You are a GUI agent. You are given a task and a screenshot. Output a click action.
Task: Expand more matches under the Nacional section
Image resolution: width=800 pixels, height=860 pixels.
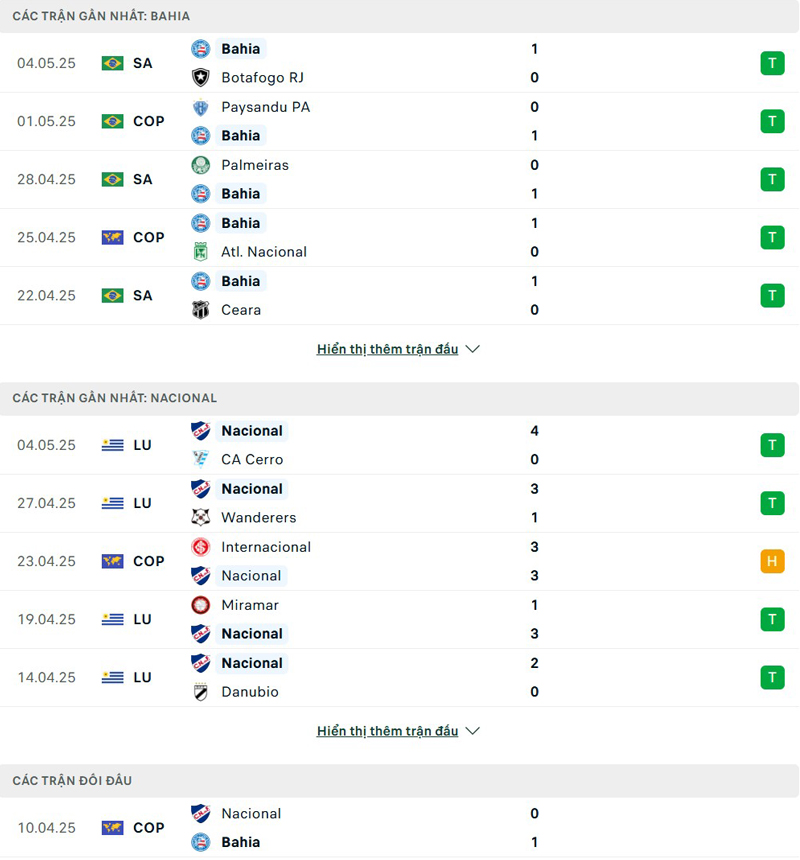coord(388,731)
